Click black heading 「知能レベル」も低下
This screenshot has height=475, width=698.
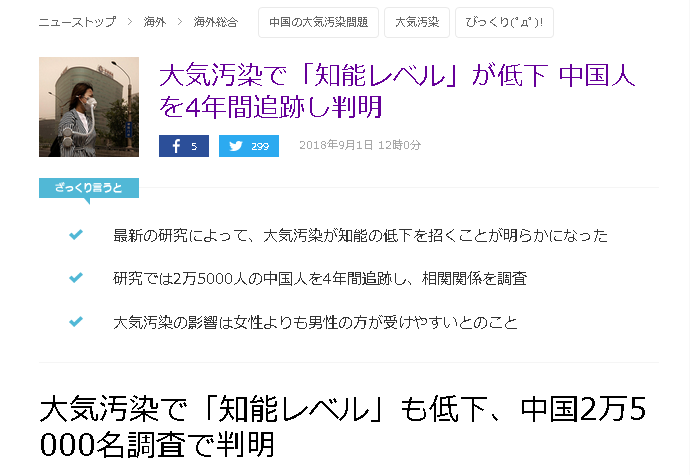(343, 426)
